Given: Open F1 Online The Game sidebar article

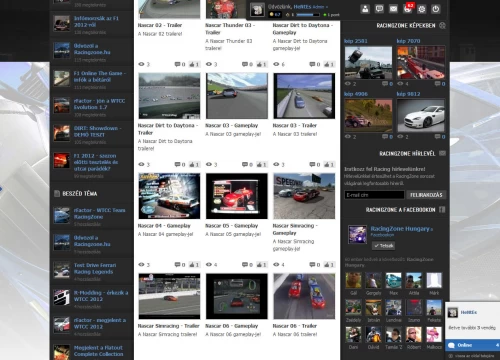Looking at the screenshot, I should tap(100, 76).
